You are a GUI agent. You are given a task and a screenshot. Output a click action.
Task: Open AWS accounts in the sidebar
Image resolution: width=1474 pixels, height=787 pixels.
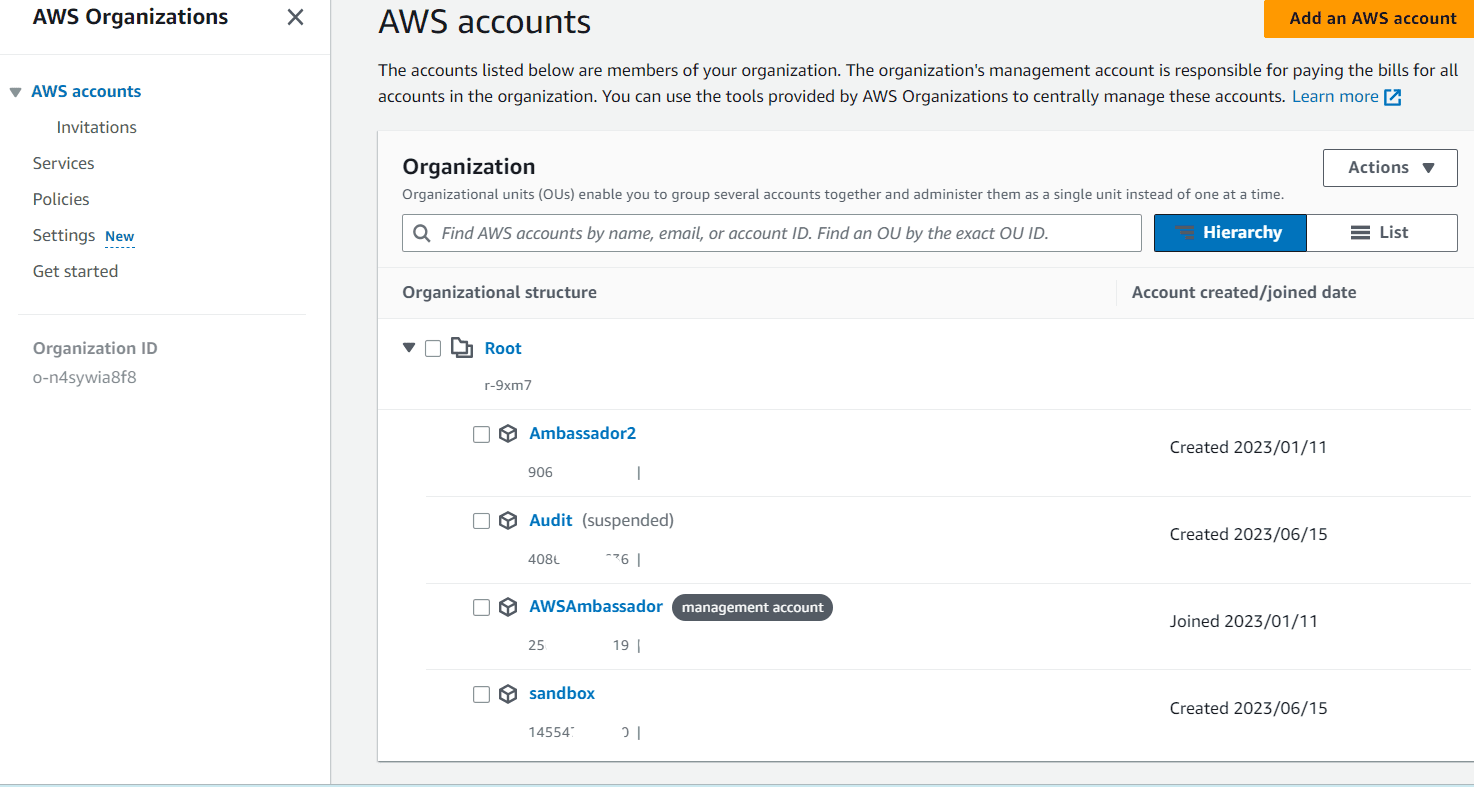tap(86, 91)
